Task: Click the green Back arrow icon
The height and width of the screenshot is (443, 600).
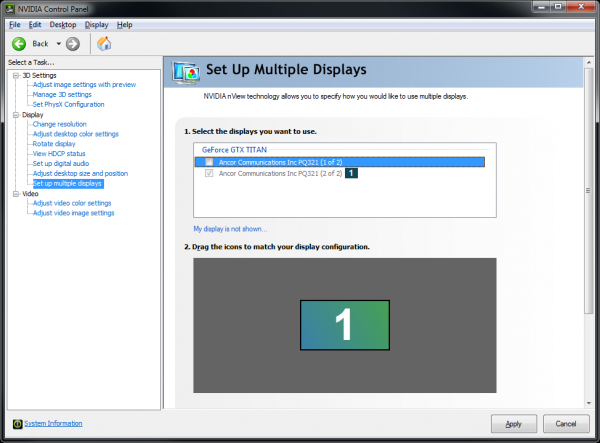Action: [19, 44]
